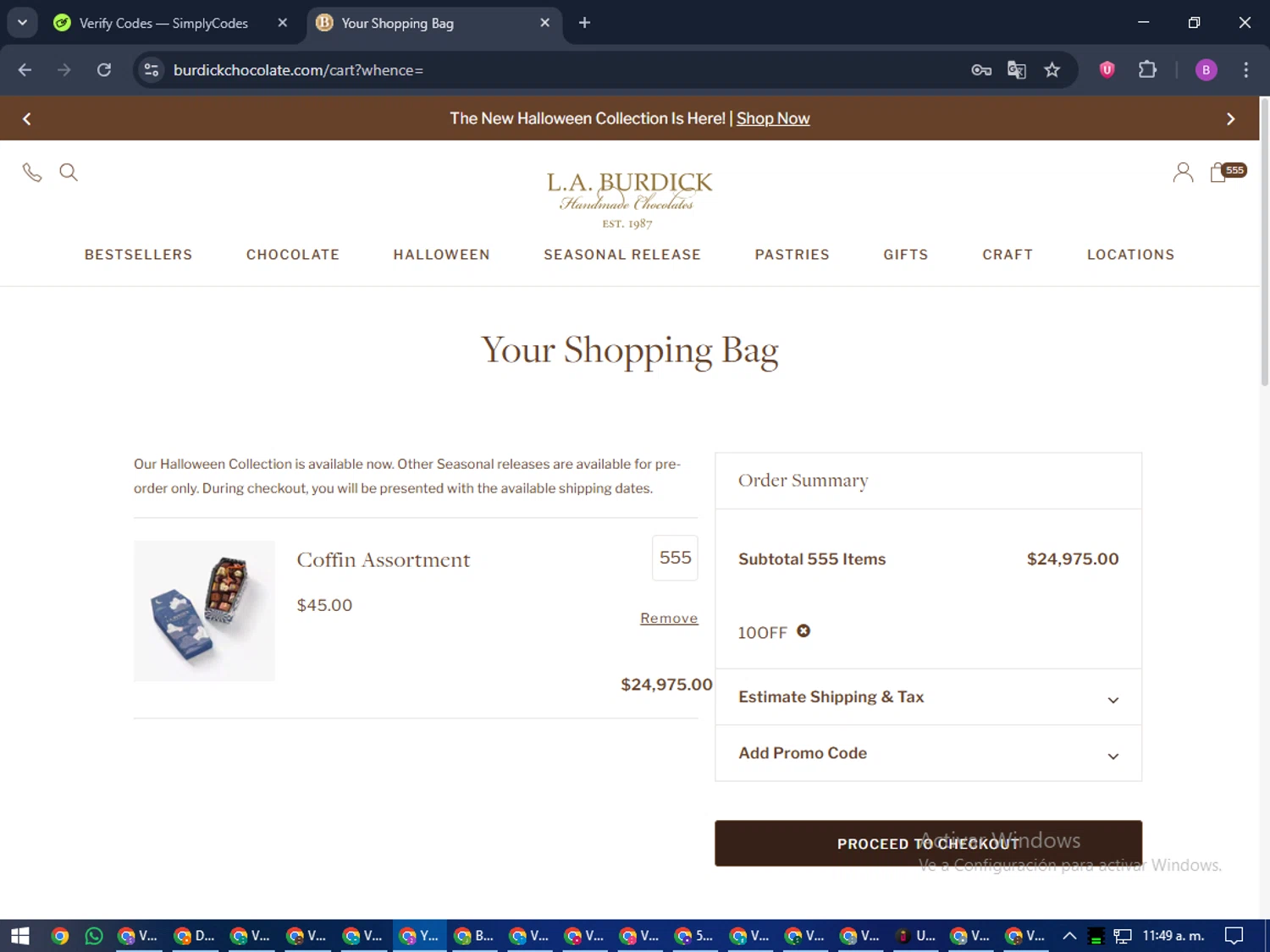The height and width of the screenshot is (952, 1270).
Task: Edit the quantity field showing 555
Action: click(x=675, y=558)
